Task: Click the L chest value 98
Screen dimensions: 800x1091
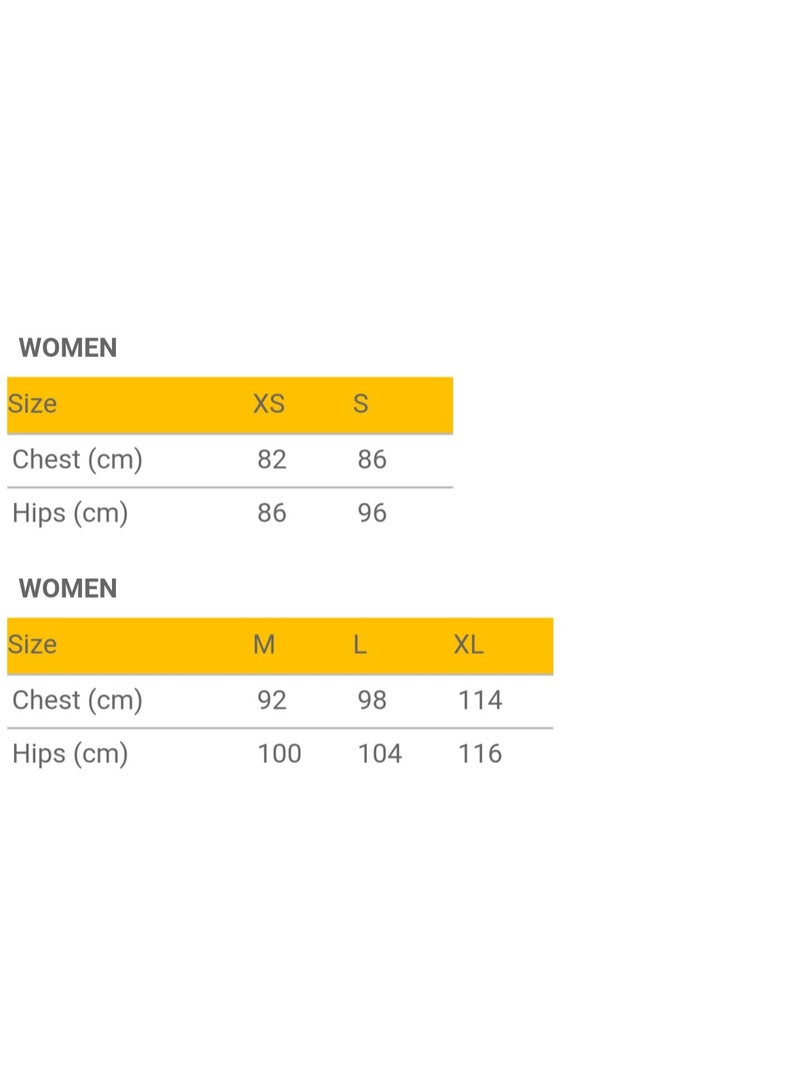Action: click(372, 700)
